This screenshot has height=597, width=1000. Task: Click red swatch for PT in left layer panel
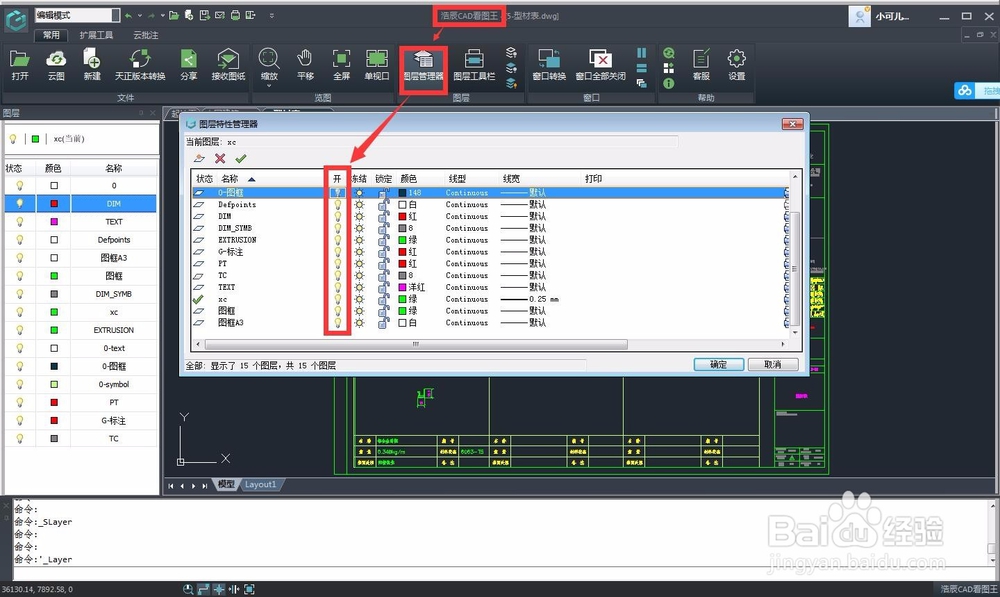pyautogui.click(x=54, y=402)
